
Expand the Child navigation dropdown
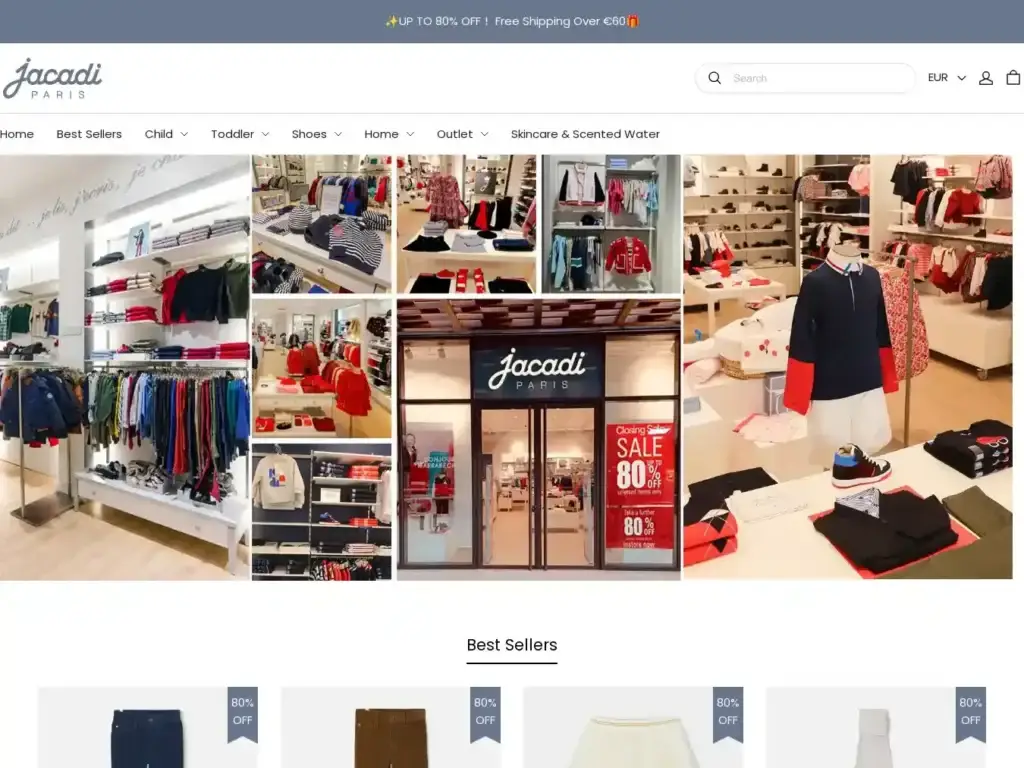point(164,133)
